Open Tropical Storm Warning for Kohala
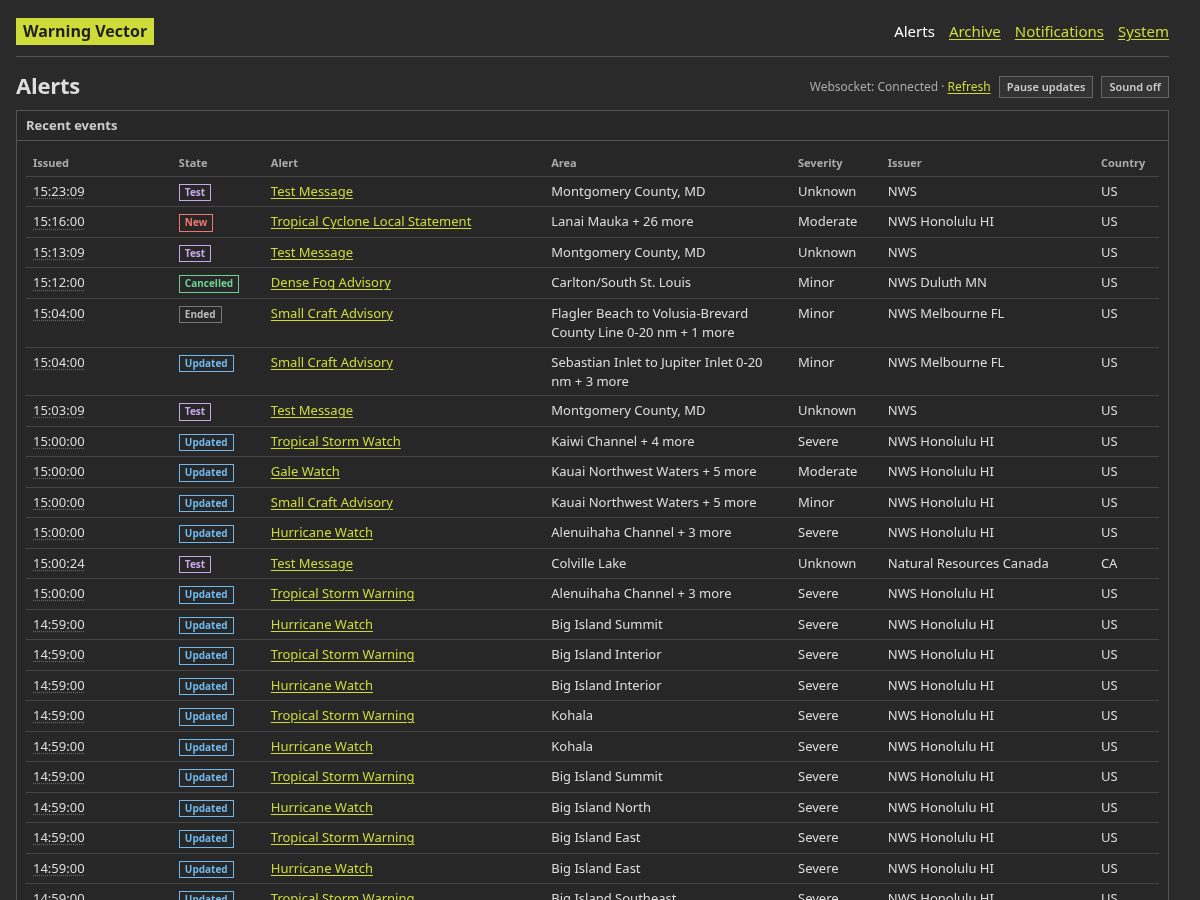Image resolution: width=1200 pixels, height=900 pixels. coord(343,716)
